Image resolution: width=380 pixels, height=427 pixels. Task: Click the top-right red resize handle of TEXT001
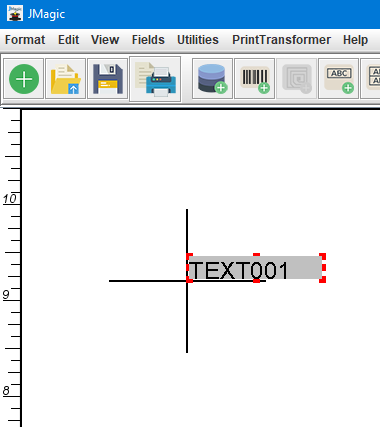tap(322, 256)
